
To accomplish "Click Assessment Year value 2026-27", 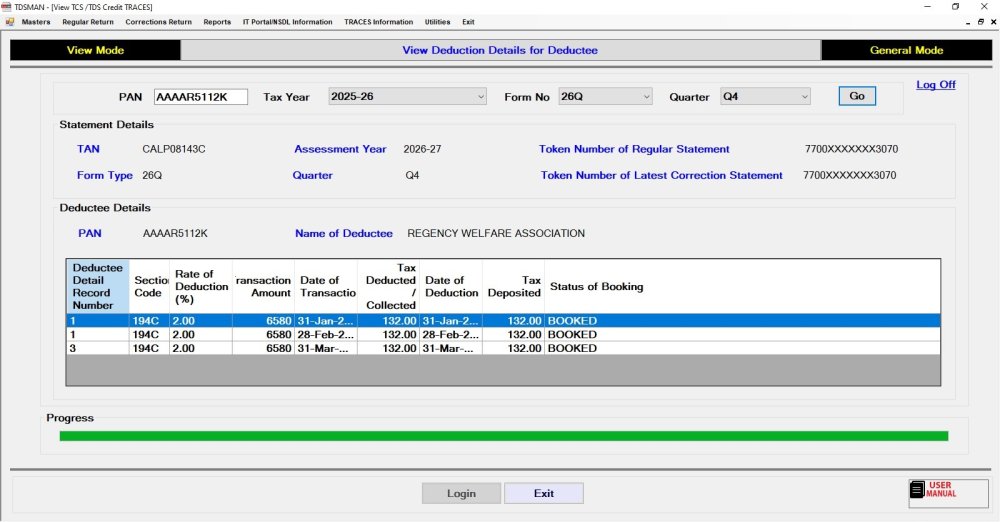I will coord(422,149).
